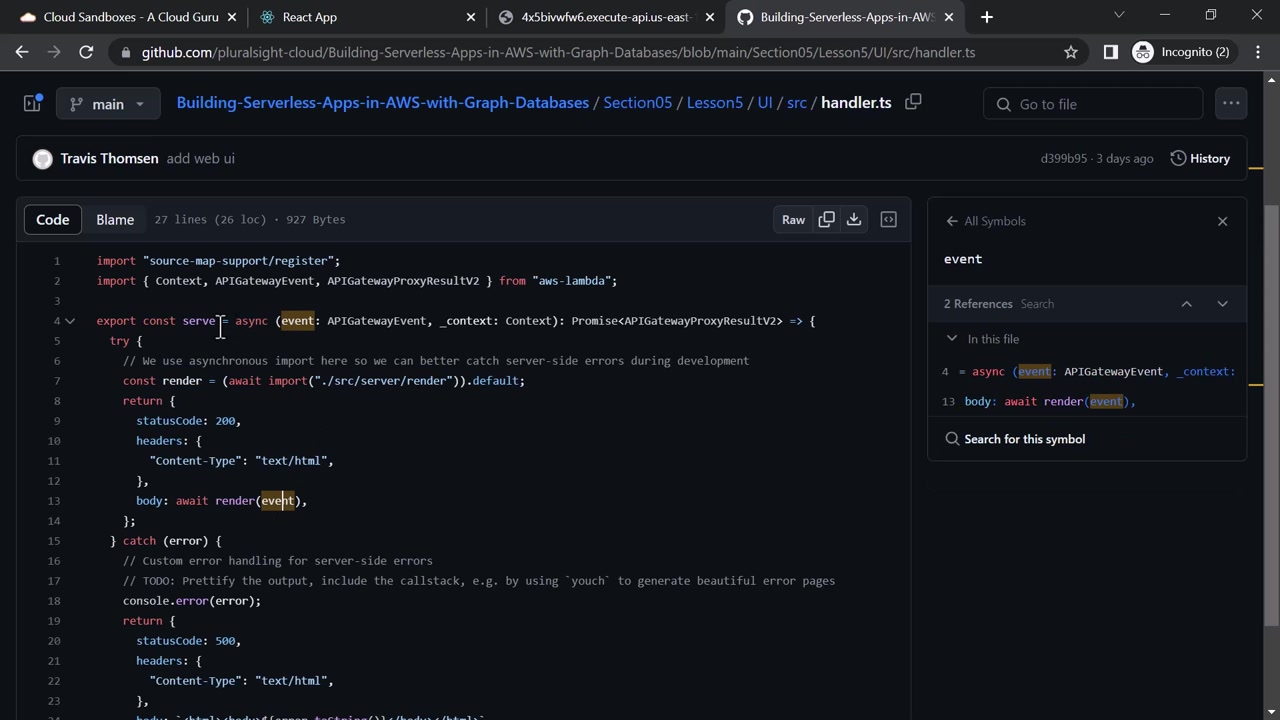Open the more file actions menu

[1230, 103]
